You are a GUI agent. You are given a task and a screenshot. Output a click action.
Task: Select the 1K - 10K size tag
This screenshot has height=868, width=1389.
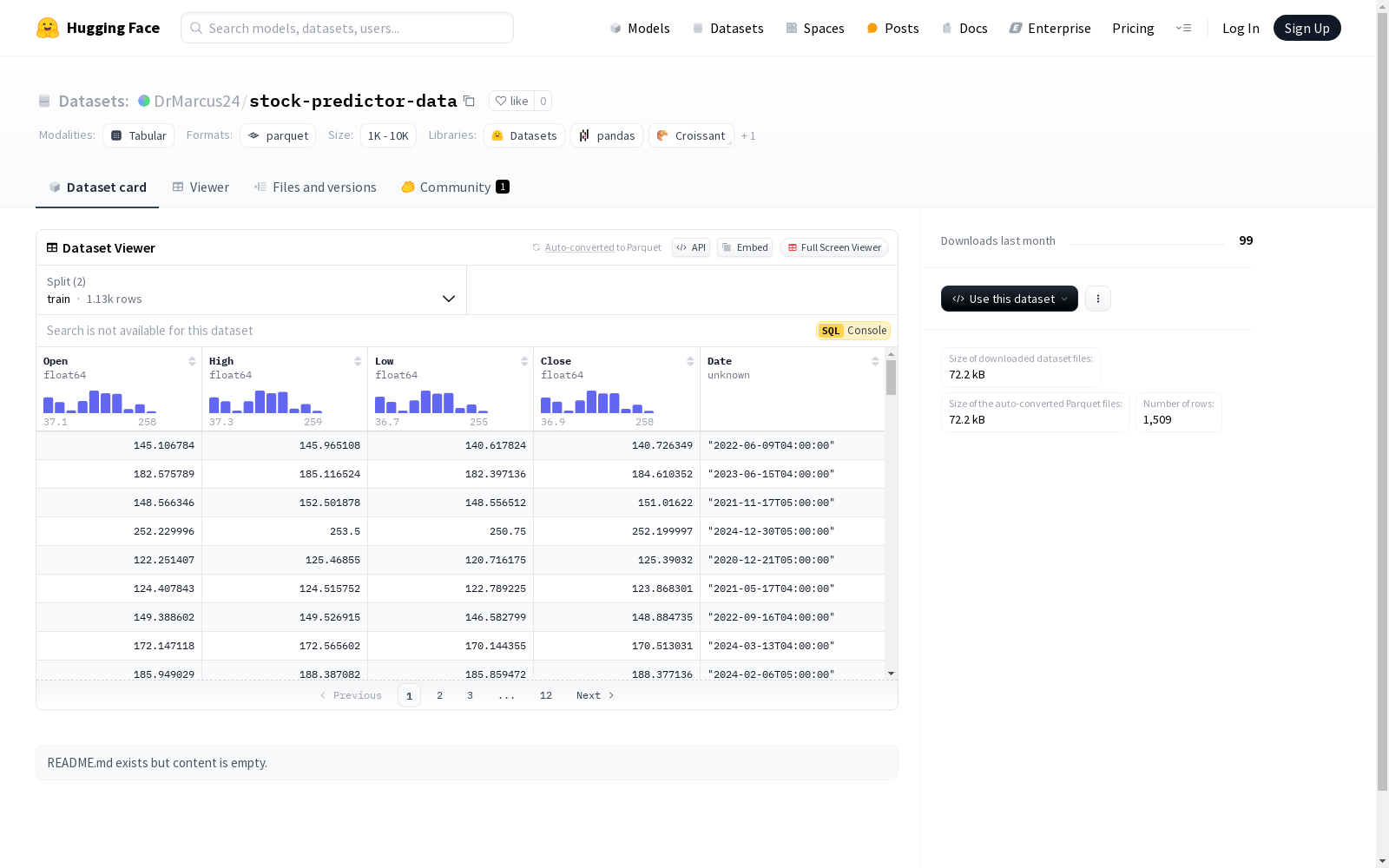388,135
